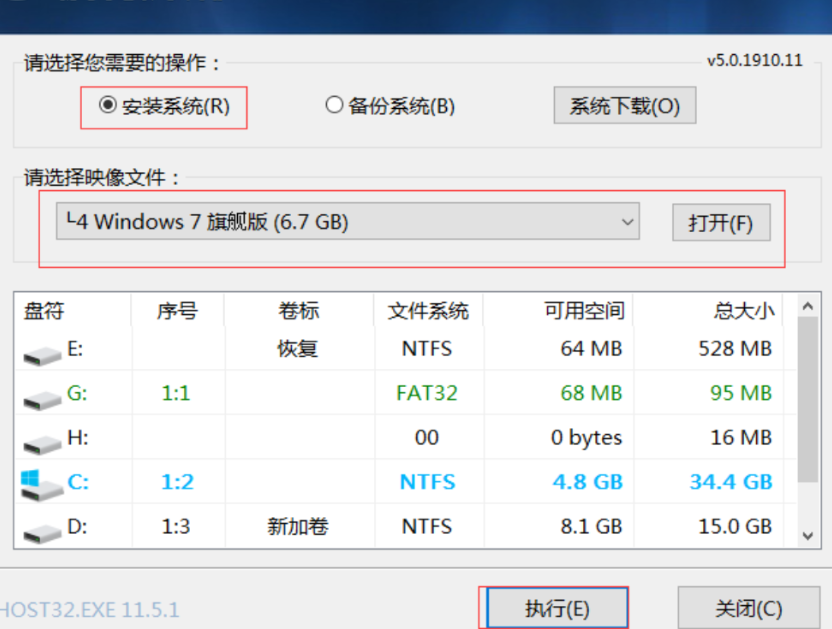
Task: Click the 打开(F) button
Action: [x=720, y=222]
